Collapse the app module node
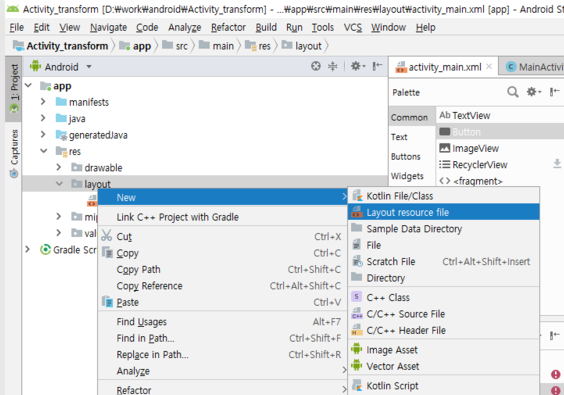The width and height of the screenshot is (564, 395). tap(28, 86)
